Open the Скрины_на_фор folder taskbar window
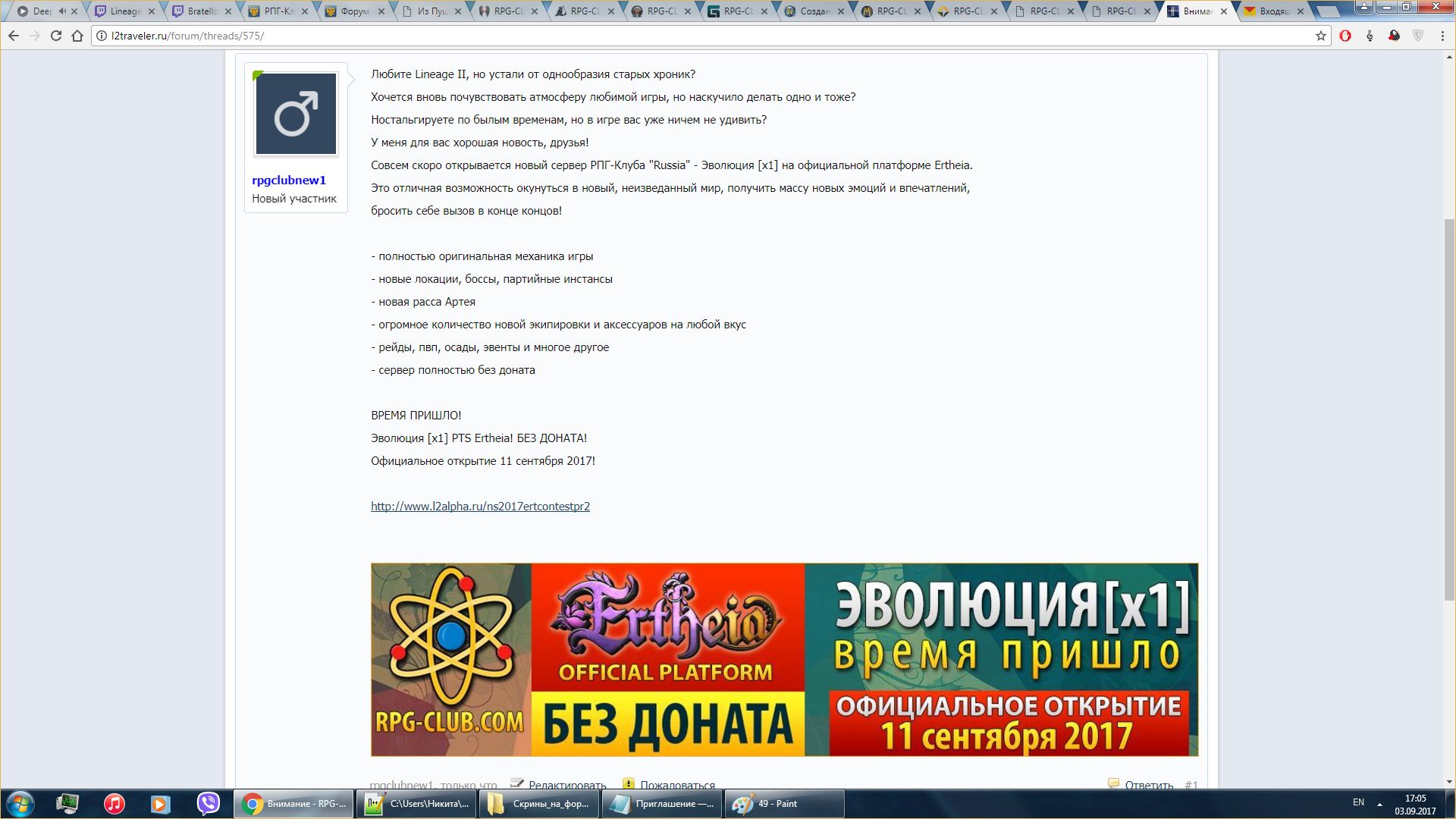The width and height of the screenshot is (1456, 819). point(540,804)
